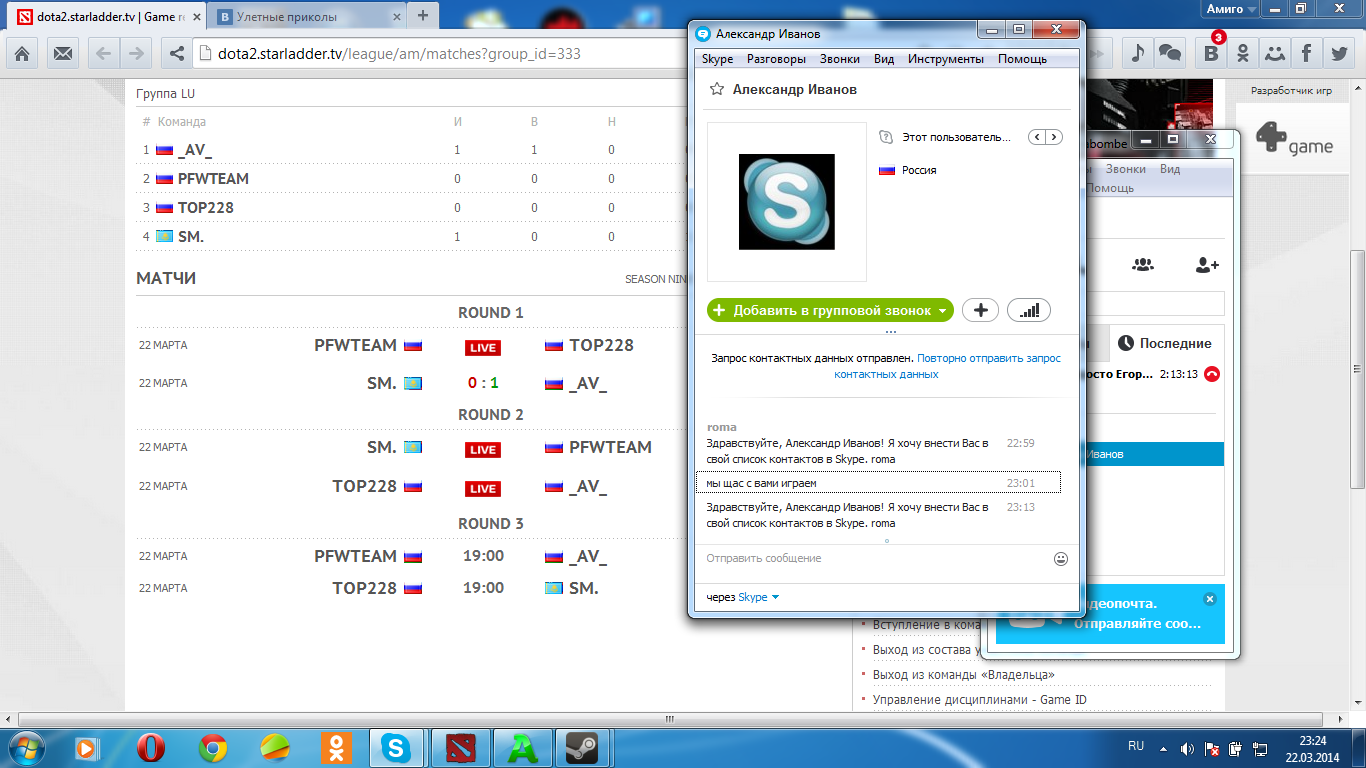The image size is (1366, 768).
Task: Open Facebook icon in browser toolbar
Action: pos(1306,53)
